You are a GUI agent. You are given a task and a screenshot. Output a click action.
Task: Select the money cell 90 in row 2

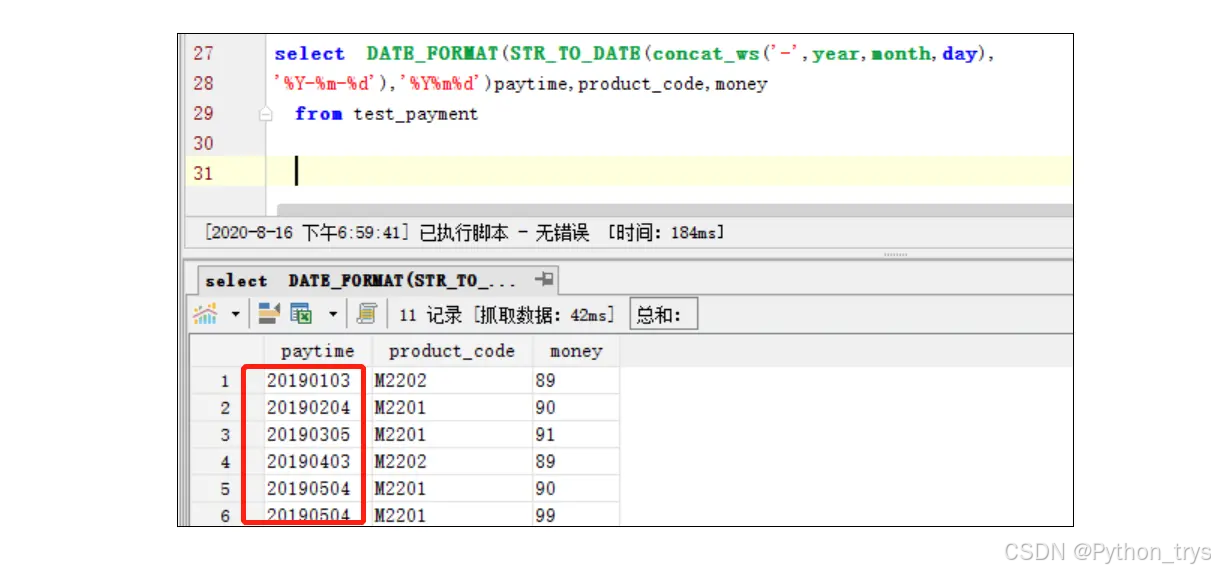click(x=575, y=408)
